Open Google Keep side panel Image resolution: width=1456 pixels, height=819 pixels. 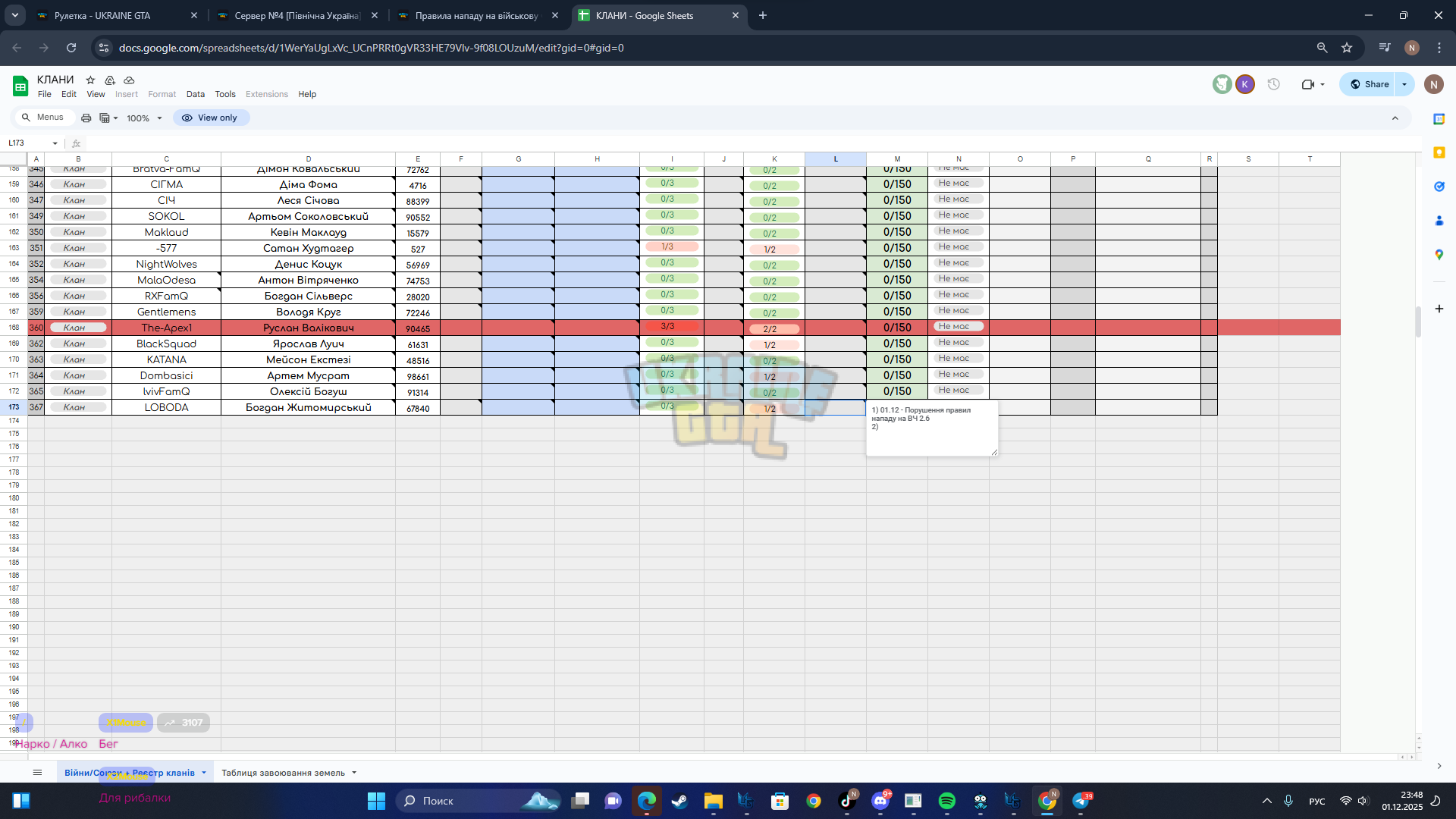1439,152
